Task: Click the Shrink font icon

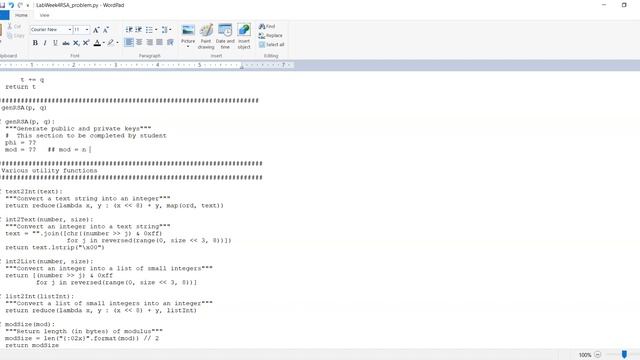Action: [x=106, y=30]
